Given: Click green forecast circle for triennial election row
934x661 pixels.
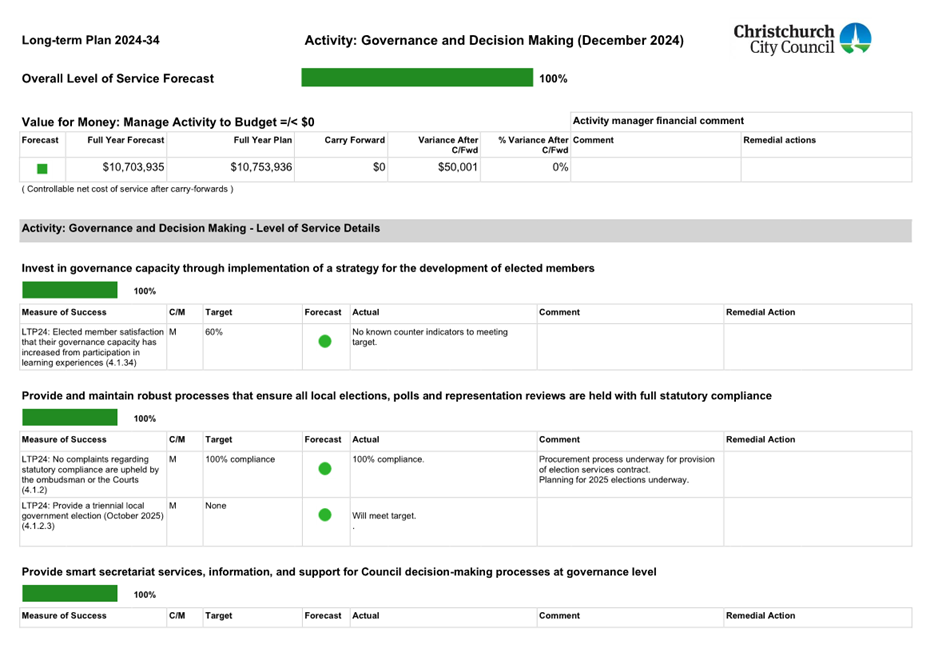Looking at the screenshot, I should pyautogui.click(x=324, y=515).
